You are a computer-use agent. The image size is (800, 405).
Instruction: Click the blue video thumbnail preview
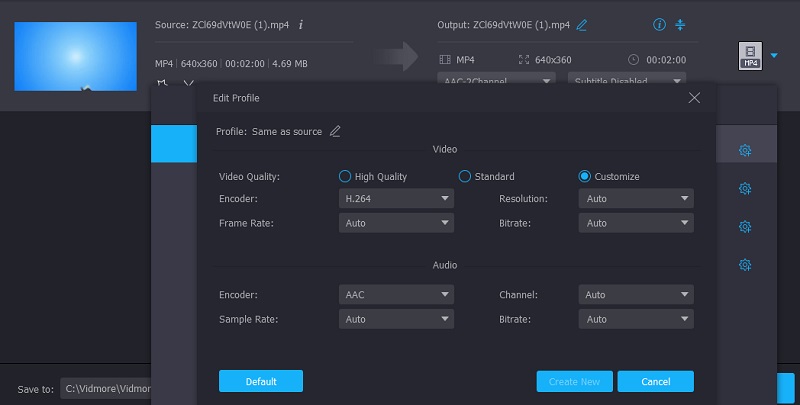75,56
